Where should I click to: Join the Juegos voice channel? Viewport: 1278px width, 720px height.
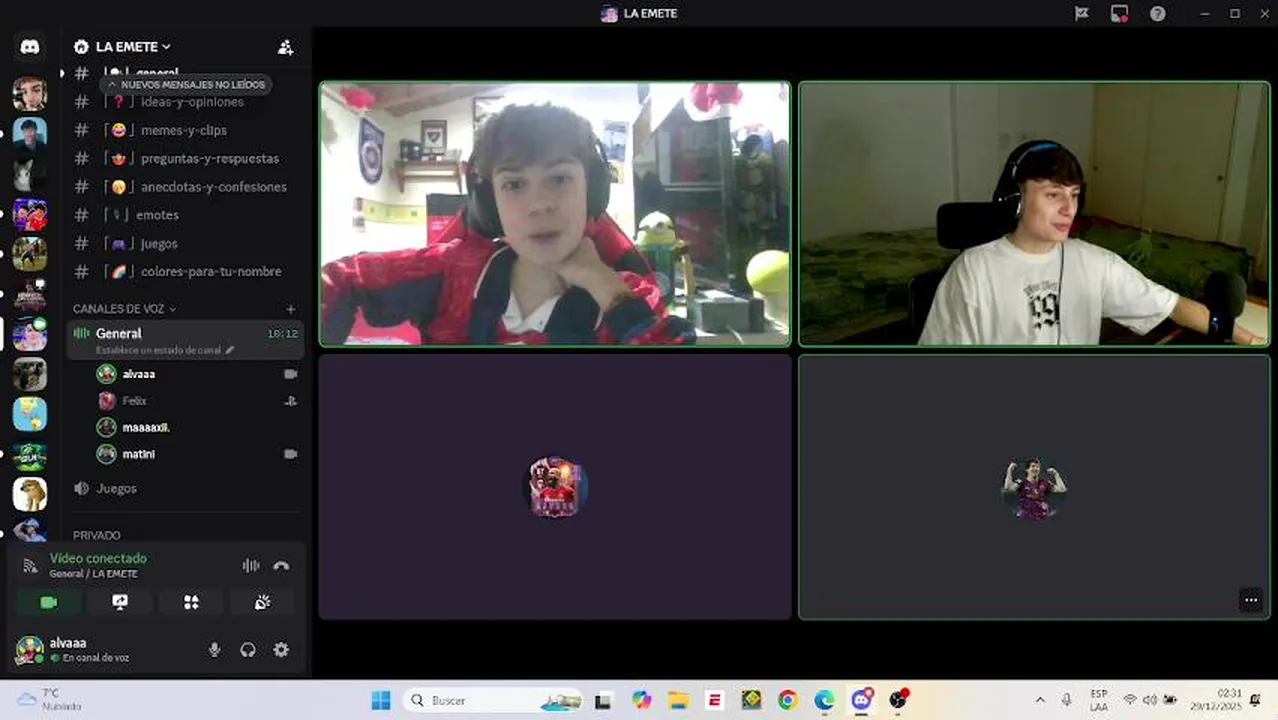click(x=186, y=488)
